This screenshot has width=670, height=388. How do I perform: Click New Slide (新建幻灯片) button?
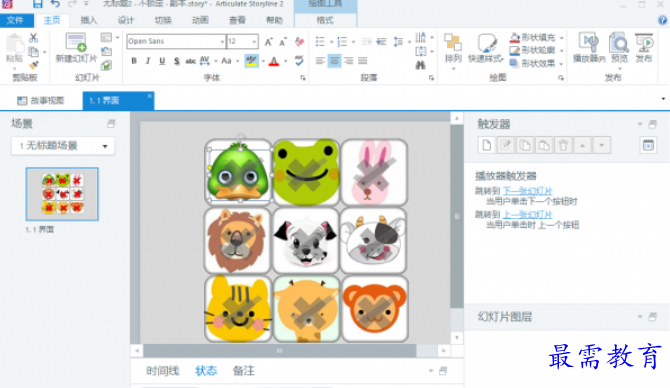point(76,48)
